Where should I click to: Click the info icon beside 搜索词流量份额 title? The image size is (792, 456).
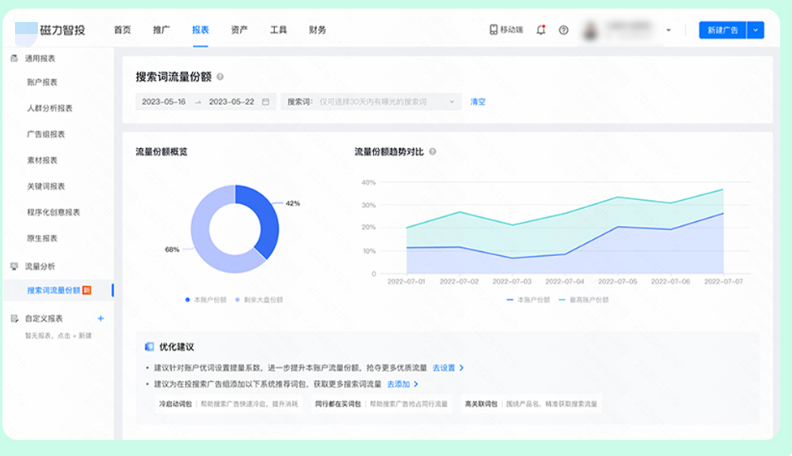(x=220, y=77)
